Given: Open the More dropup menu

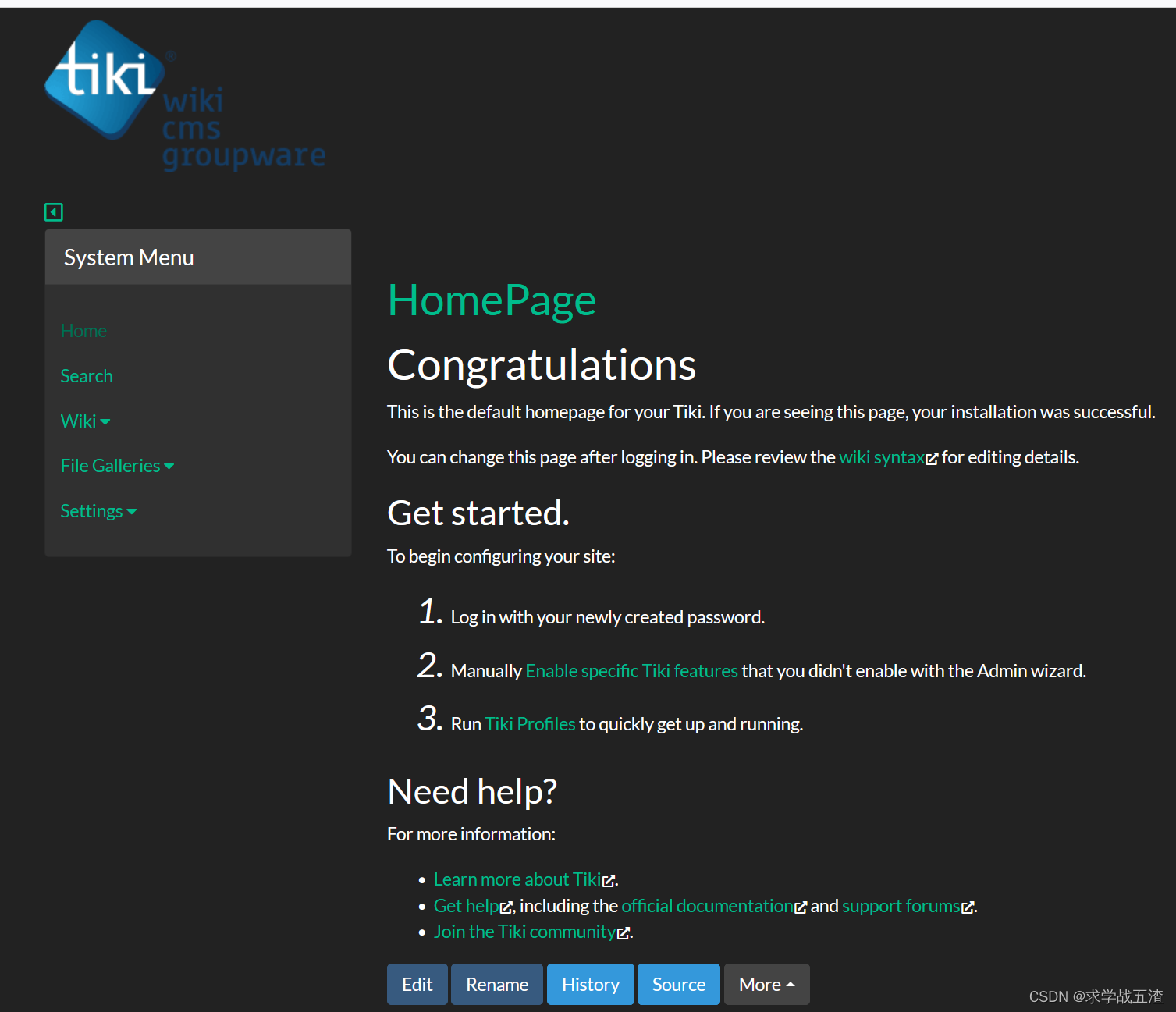Looking at the screenshot, I should (767, 985).
